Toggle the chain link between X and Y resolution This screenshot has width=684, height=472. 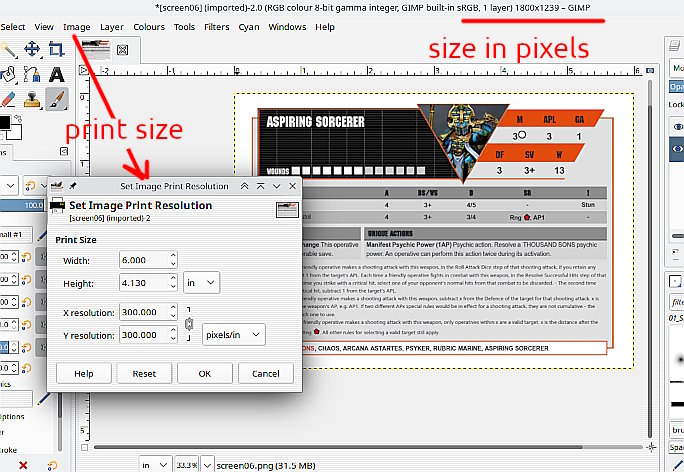189,324
